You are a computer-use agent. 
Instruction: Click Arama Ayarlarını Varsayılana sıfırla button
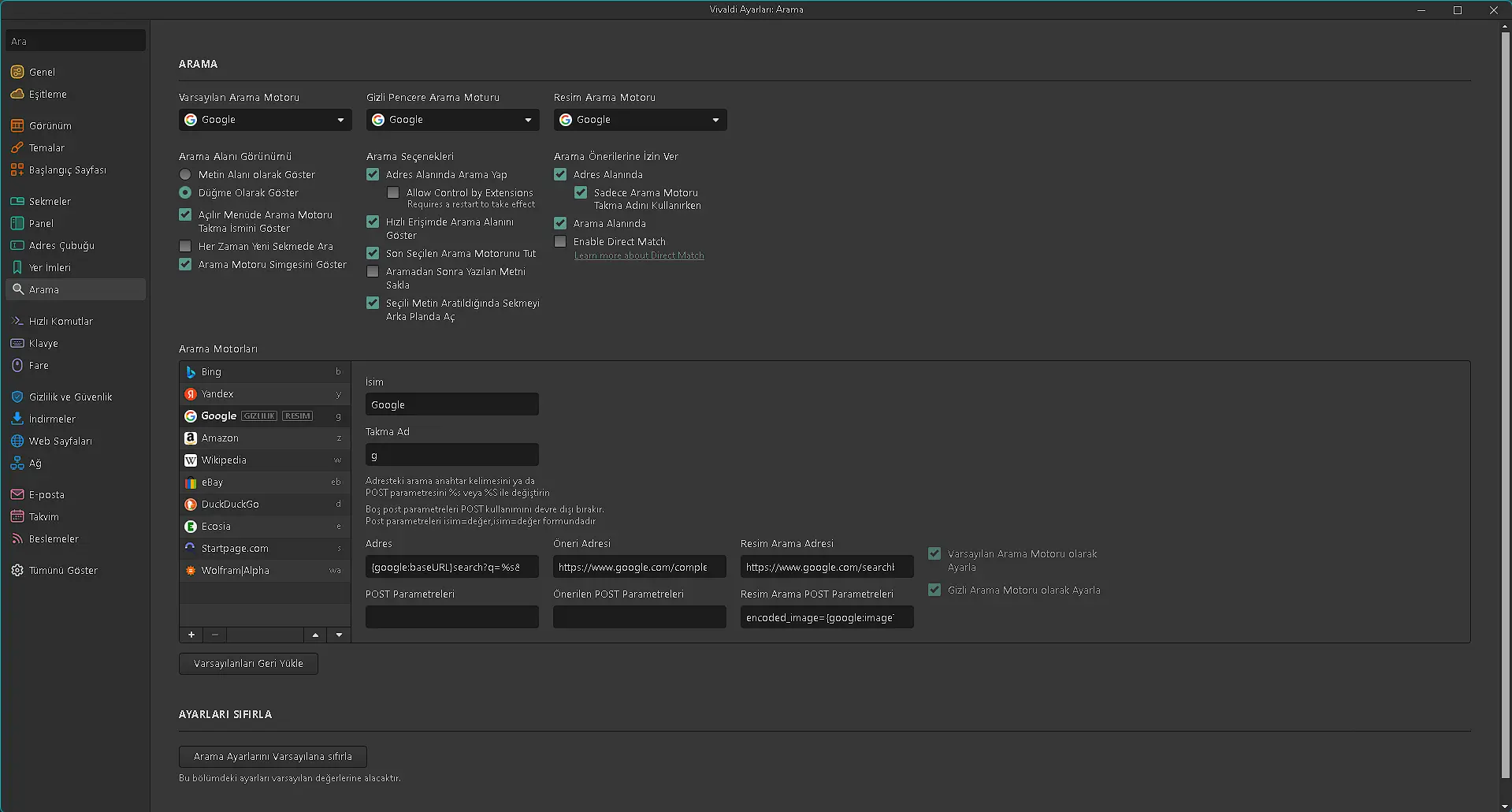tap(273, 757)
